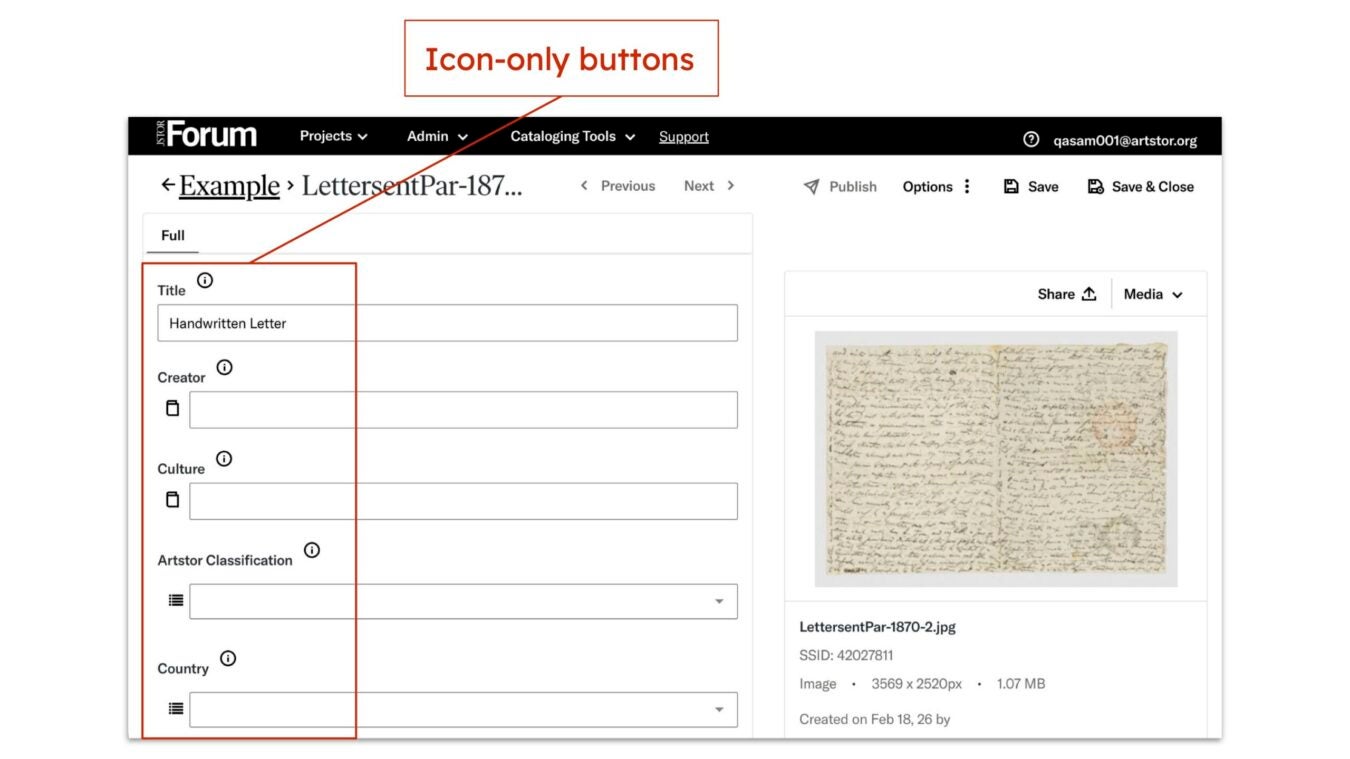
Task: Click the list icon beside Artstor Classification
Action: [175, 600]
